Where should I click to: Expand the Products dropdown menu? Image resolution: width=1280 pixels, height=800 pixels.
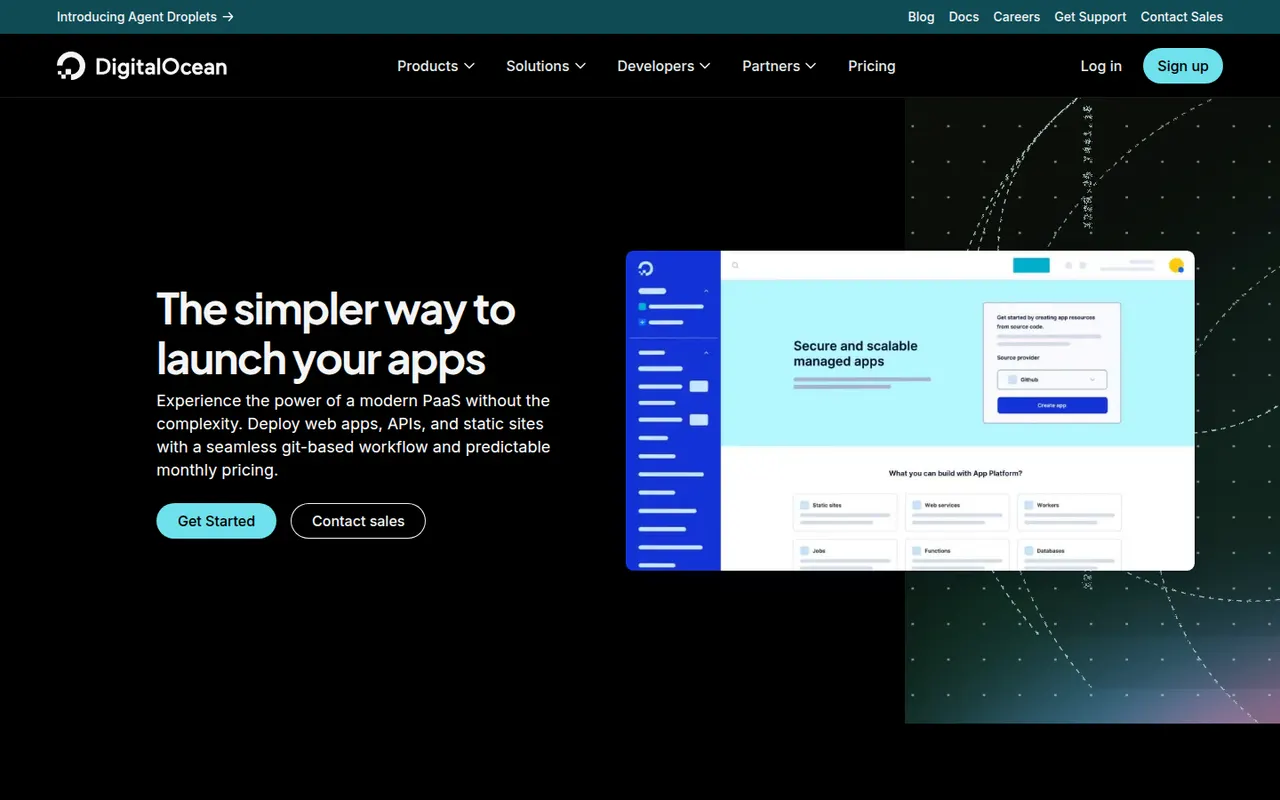click(x=436, y=66)
